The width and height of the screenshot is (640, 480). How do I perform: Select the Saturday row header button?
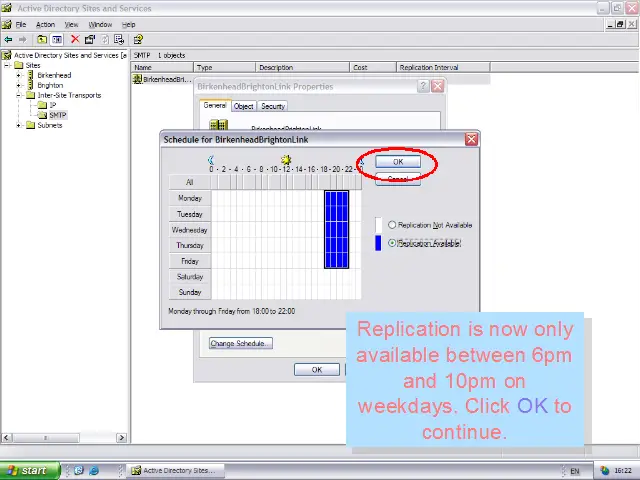(190, 276)
